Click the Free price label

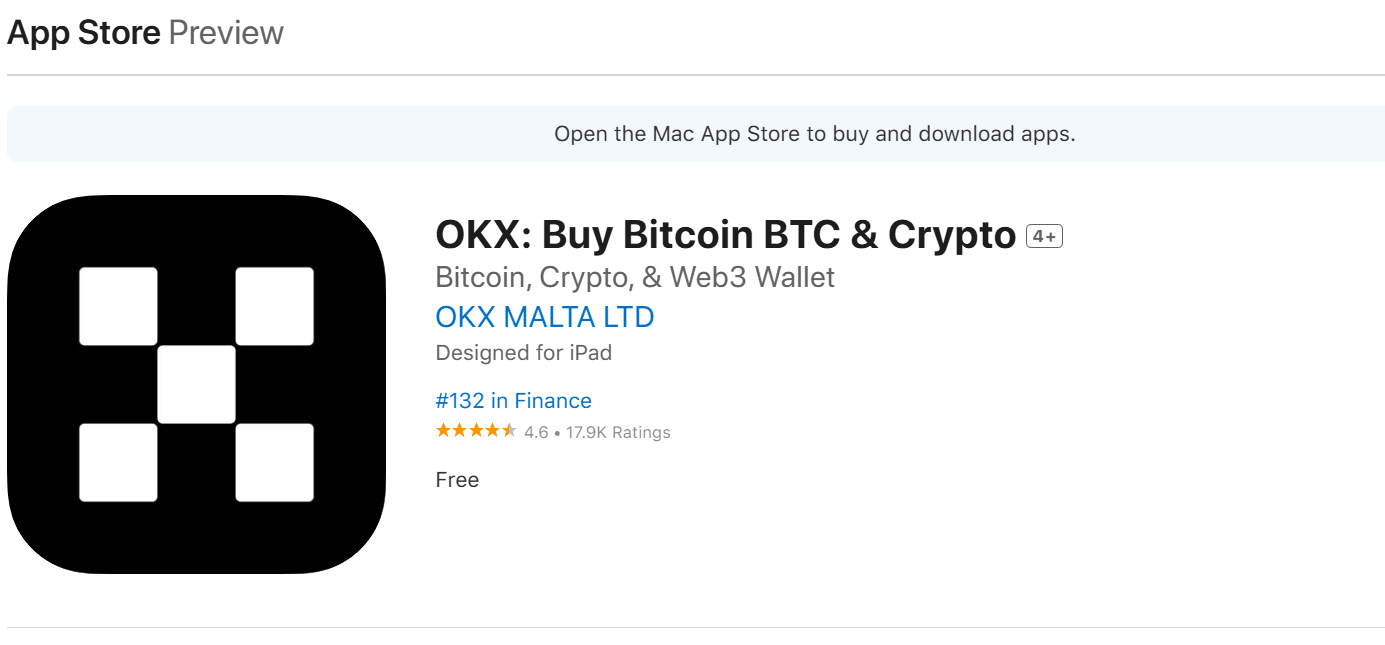click(457, 479)
